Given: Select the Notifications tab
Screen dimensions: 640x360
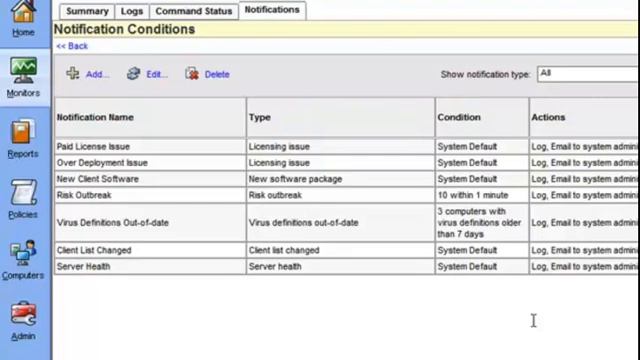Looking at the screenshot, I should (272, 10).
